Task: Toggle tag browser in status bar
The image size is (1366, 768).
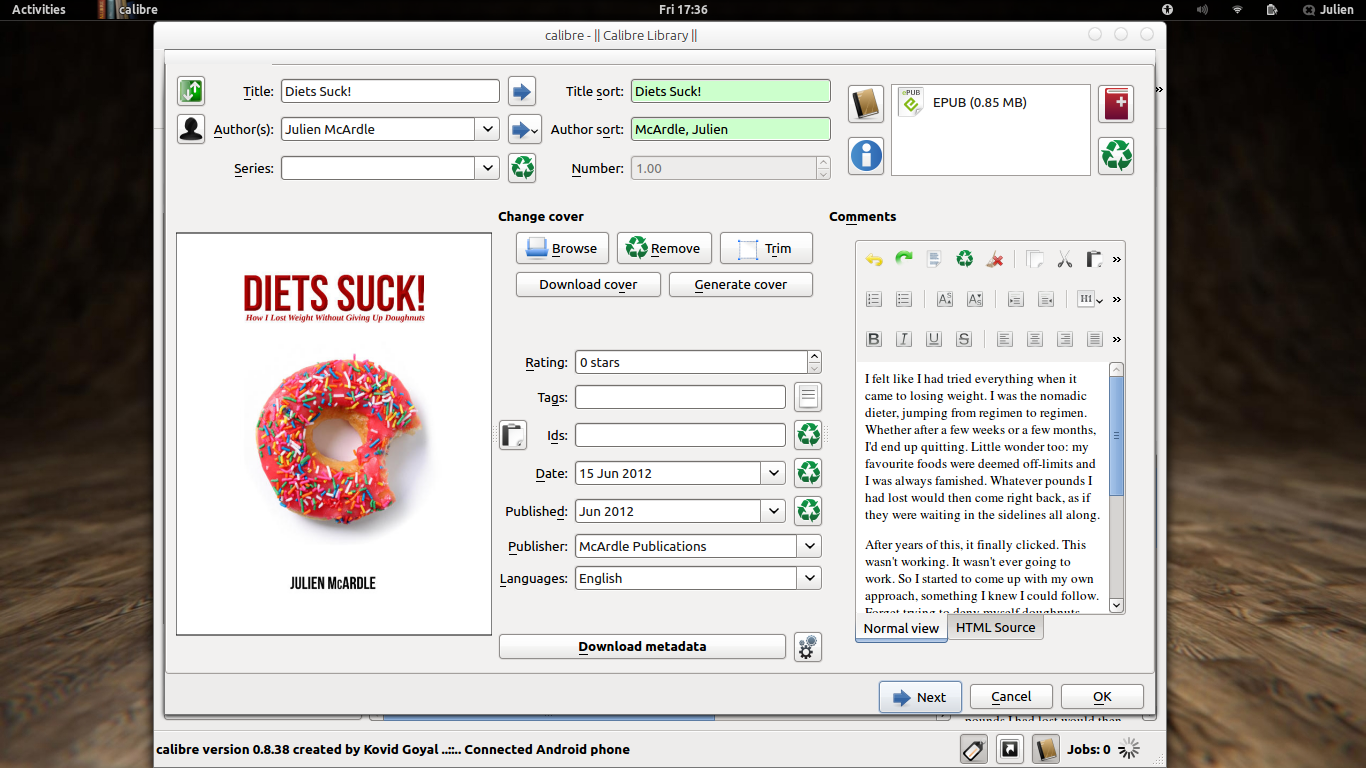Action: 974,749
